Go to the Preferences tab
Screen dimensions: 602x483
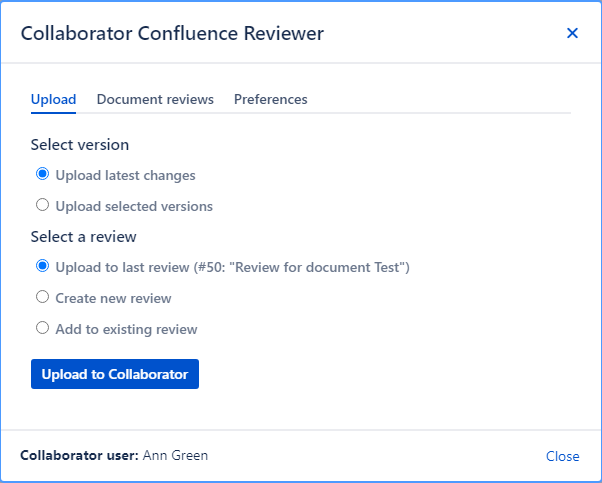[271, 100]
